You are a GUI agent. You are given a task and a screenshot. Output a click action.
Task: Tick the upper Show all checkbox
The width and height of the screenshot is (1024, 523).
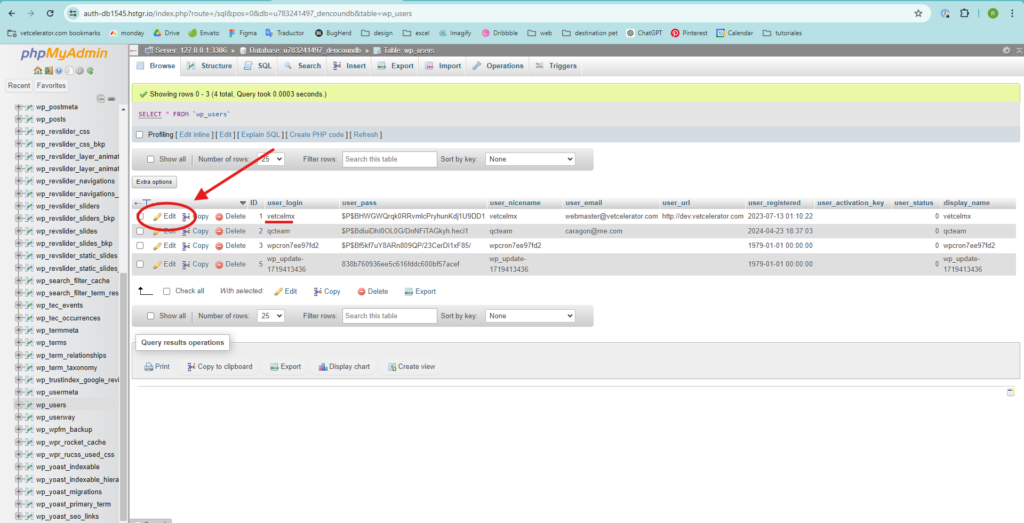click(150, 159)
